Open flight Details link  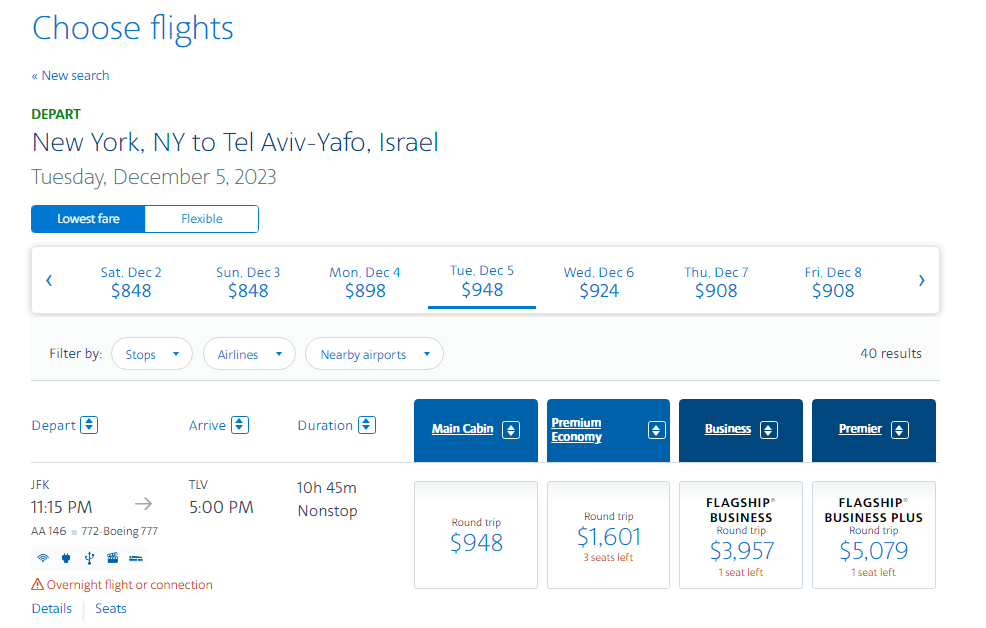(x=52, y=609)
